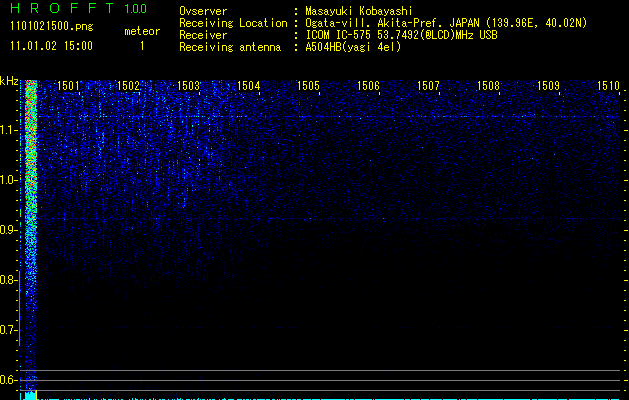Click the 1502 time axis marker
Screen dimensions: 629x400
point(128,86)
